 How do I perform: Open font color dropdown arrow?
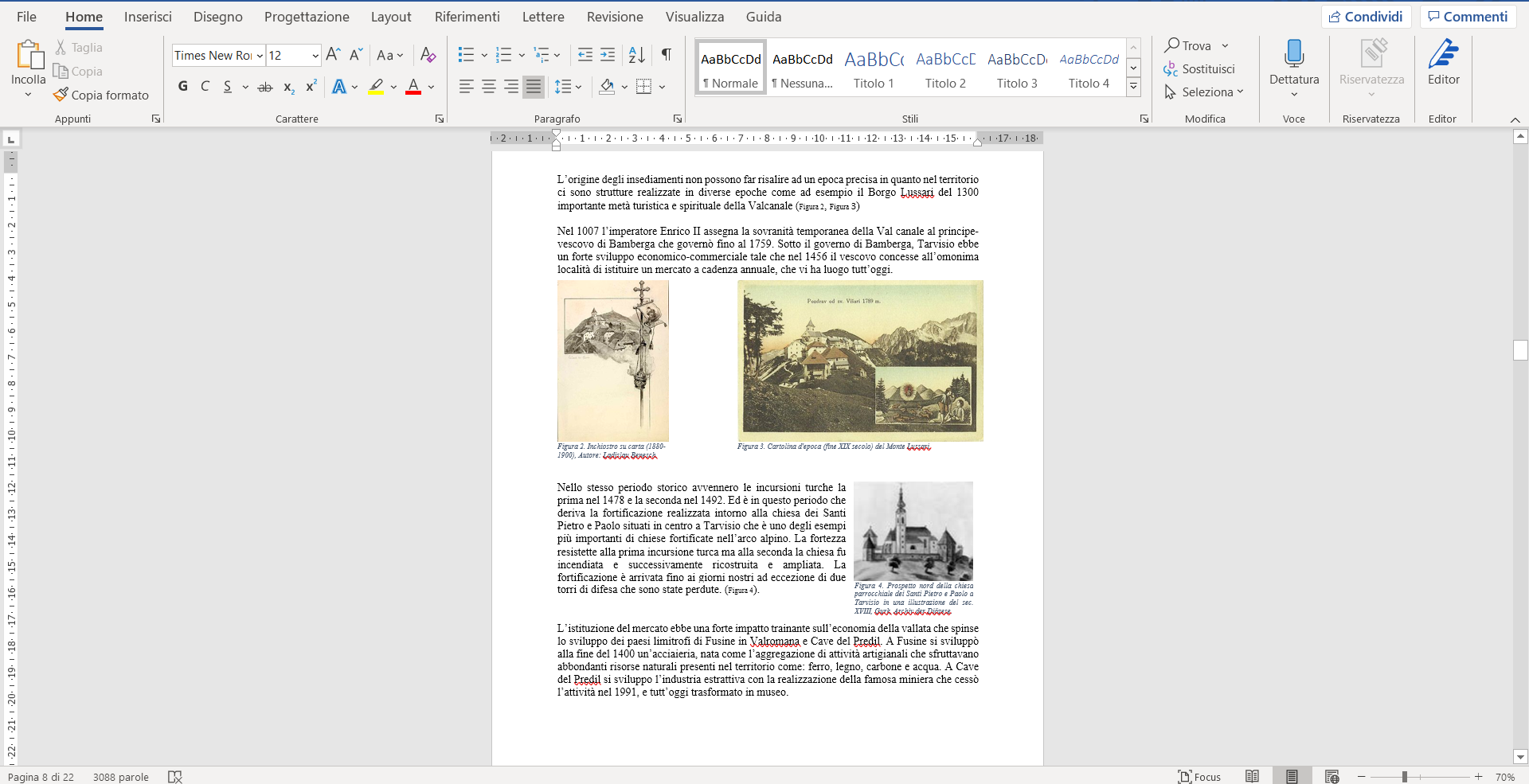pos(431,87)
